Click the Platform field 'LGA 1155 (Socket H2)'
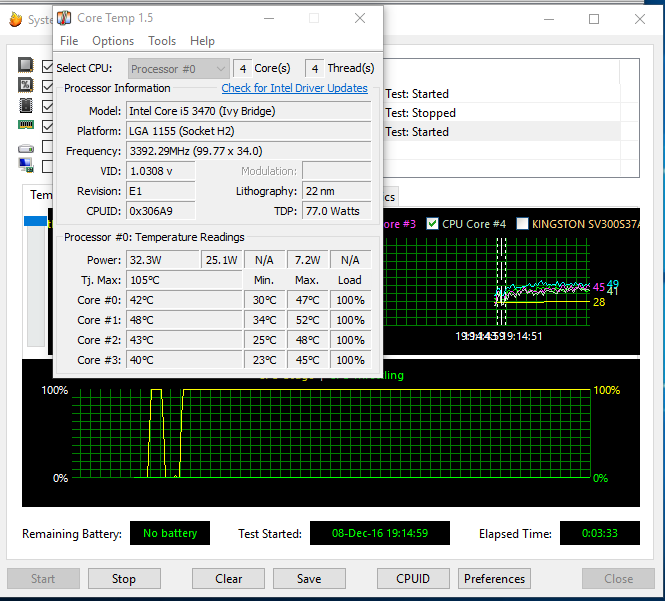 249,131
